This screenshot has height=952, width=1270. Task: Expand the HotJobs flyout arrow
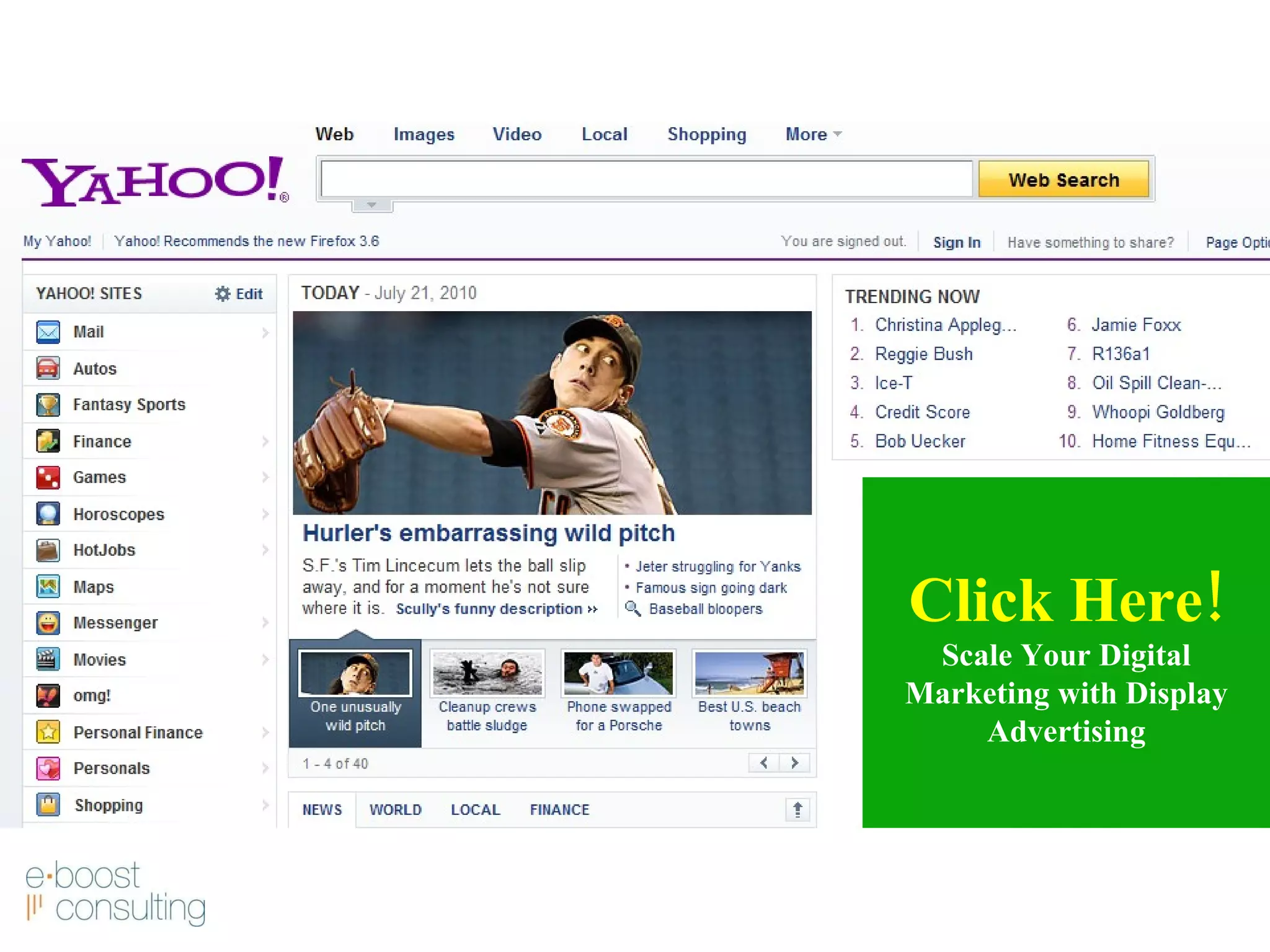265,550
